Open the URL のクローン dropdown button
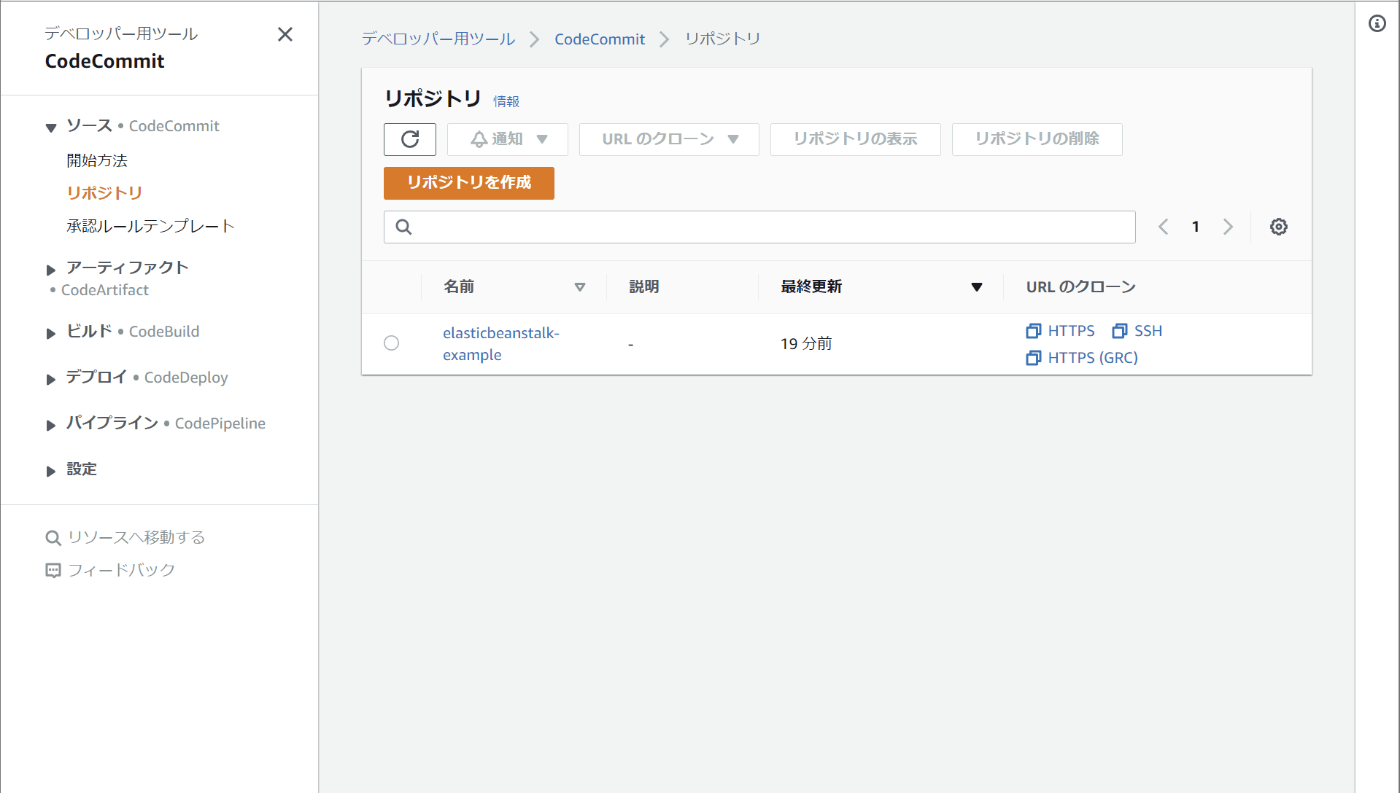The image size is (1400, 793). click(x=669, y=139)
